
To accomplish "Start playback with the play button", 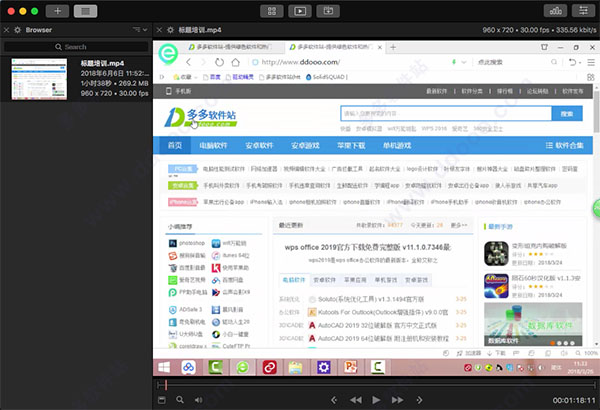I will [376, 400].
